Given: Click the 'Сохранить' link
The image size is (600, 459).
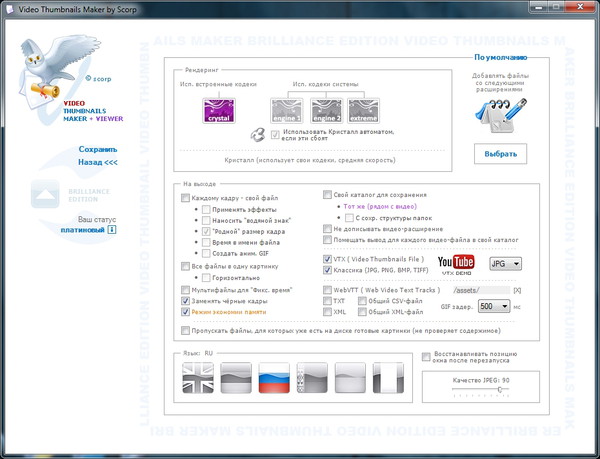Looking at the screenshot, I should click(x=98, y=149).
